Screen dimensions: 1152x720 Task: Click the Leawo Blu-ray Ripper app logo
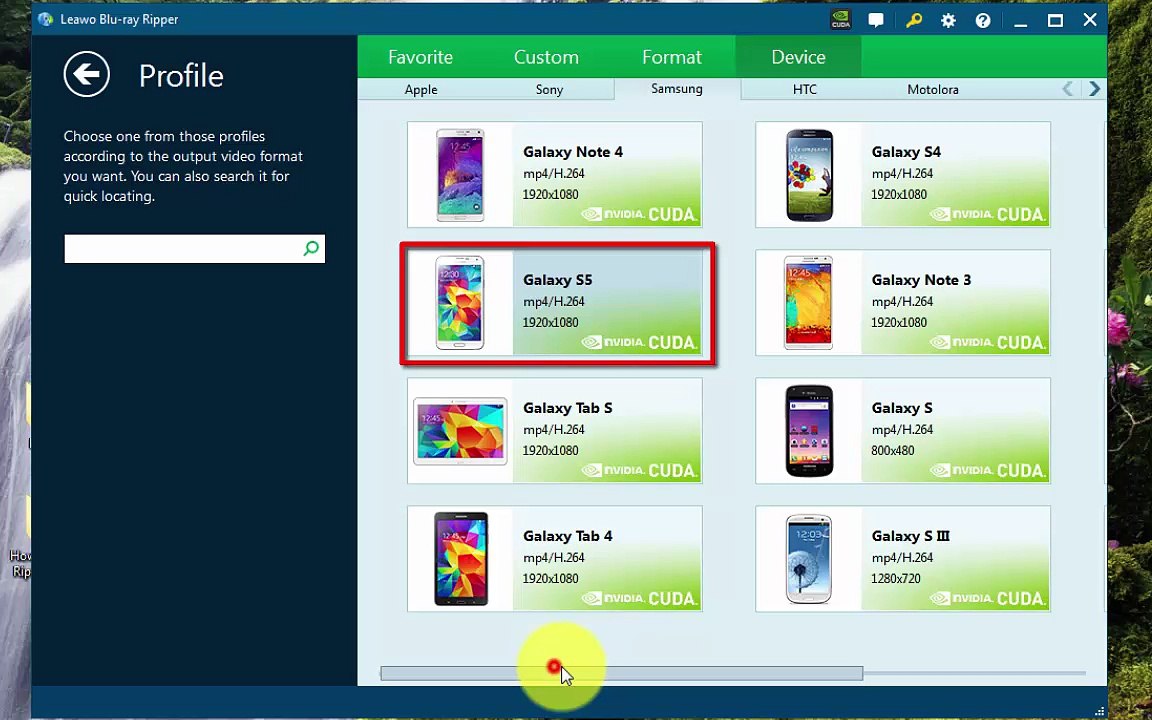click(46, 19)
